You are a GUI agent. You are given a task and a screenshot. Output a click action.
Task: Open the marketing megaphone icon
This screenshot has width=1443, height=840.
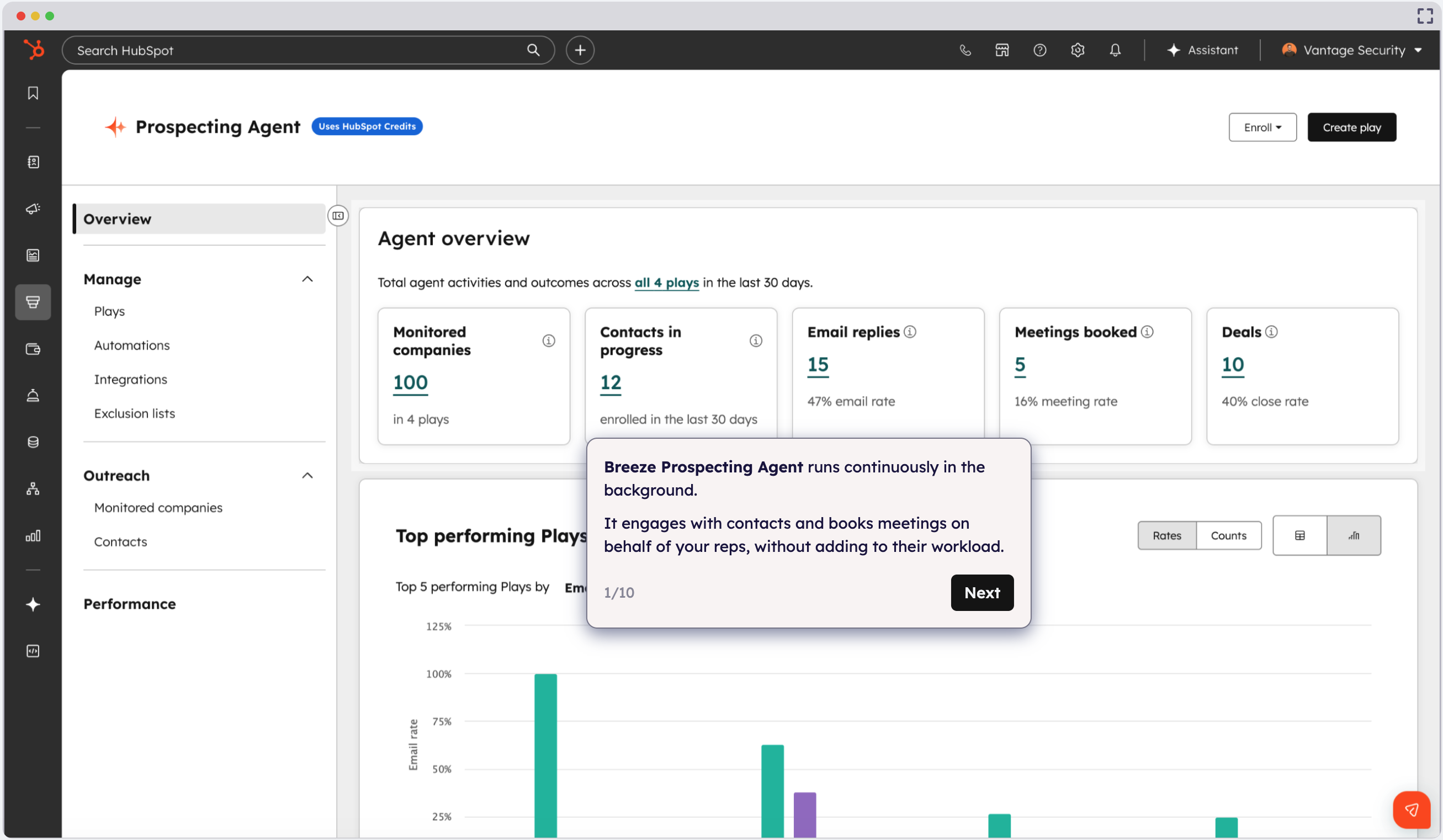tap(33, 209)
